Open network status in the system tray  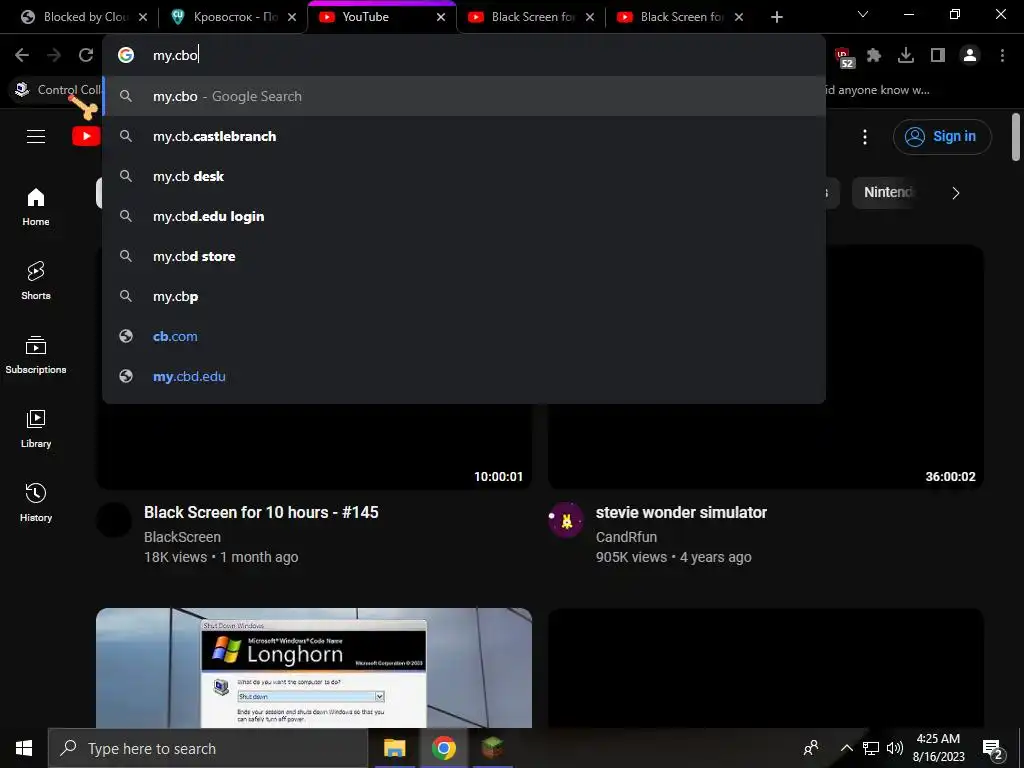click(x=871, y=748)
